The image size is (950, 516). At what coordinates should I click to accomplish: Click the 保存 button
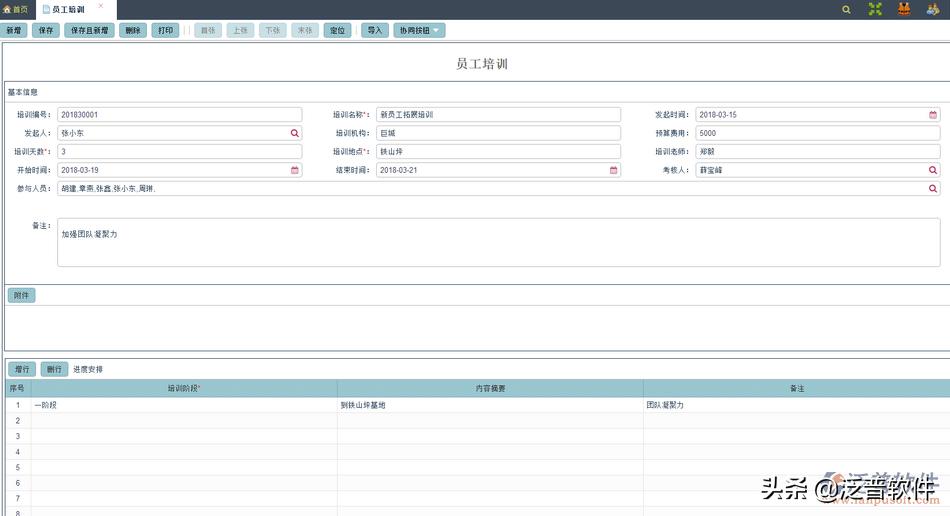tap(46, 30)
